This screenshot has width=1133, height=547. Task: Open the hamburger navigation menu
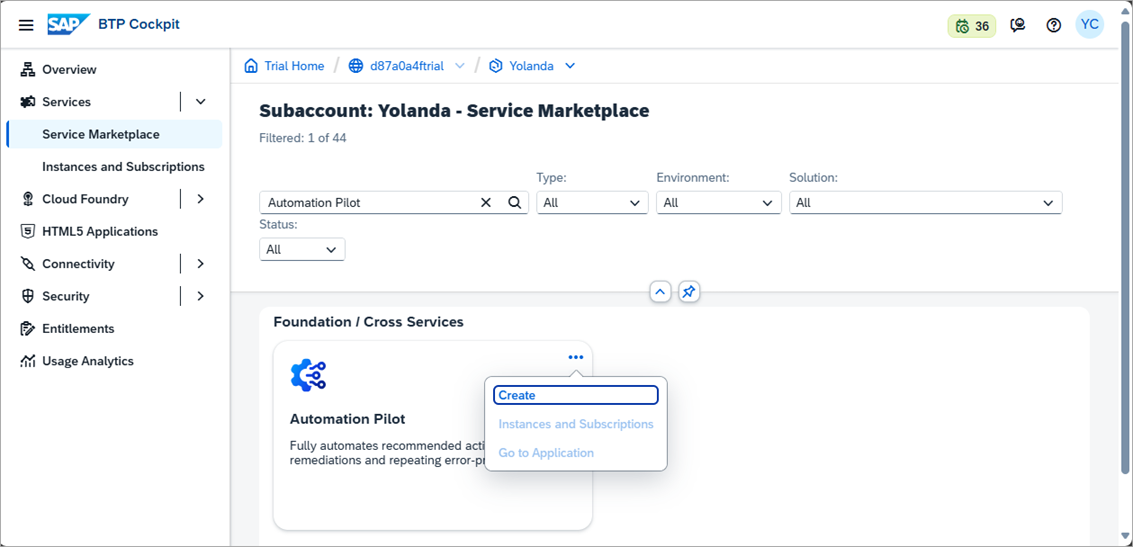point(26,25)
